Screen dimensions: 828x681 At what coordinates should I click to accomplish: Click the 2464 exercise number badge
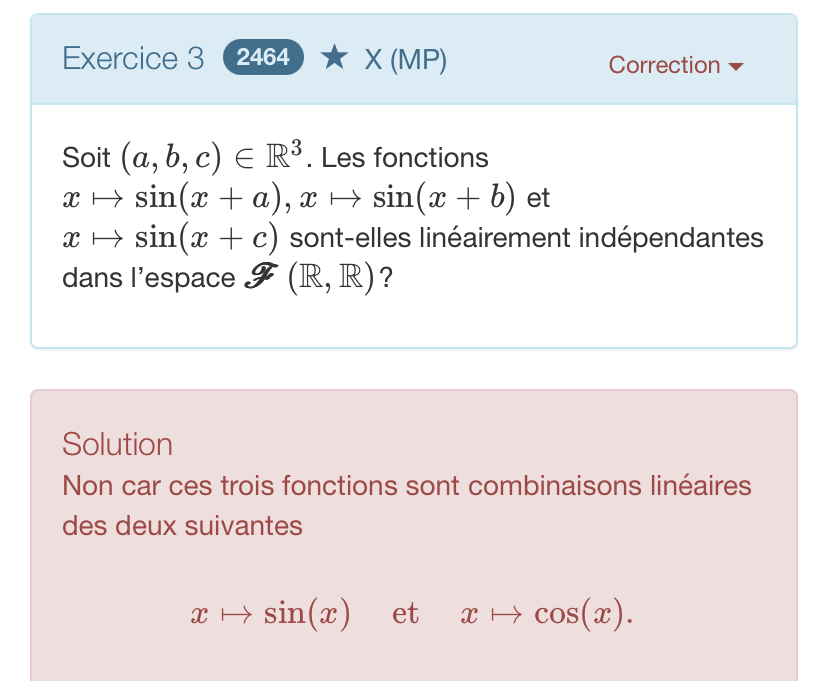tap(262, 58)
